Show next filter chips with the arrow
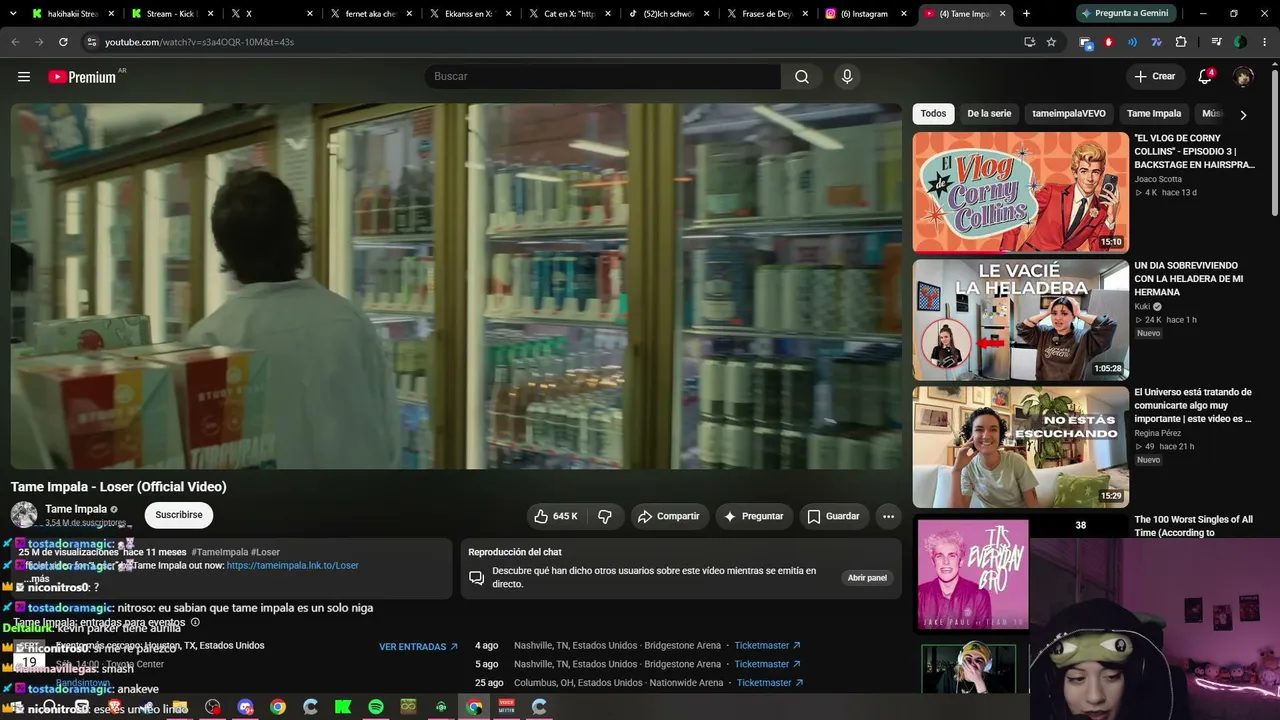The height and width of the screenshot is (720, 1280). (x=1243, y=115)
